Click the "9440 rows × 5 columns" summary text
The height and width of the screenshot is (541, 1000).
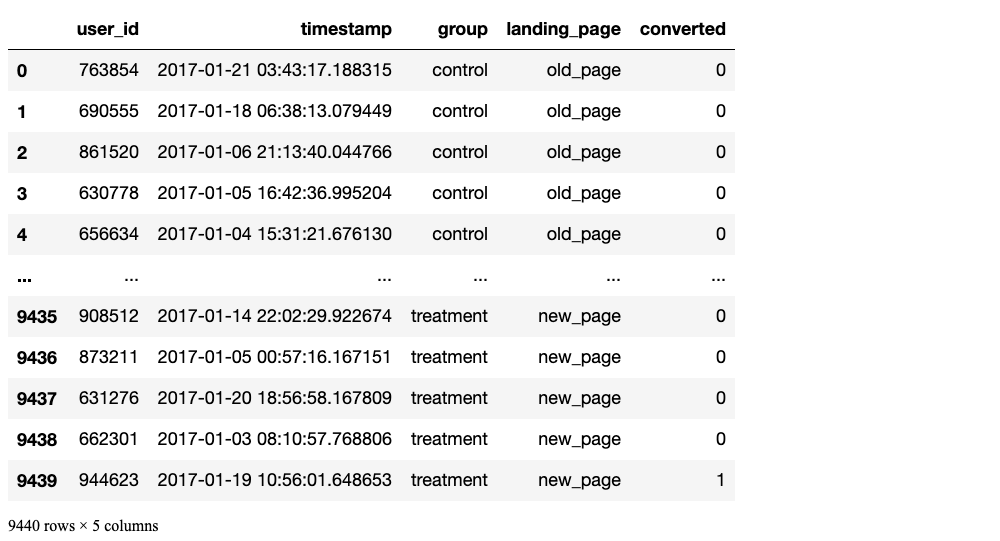click(x=83, y=526)
